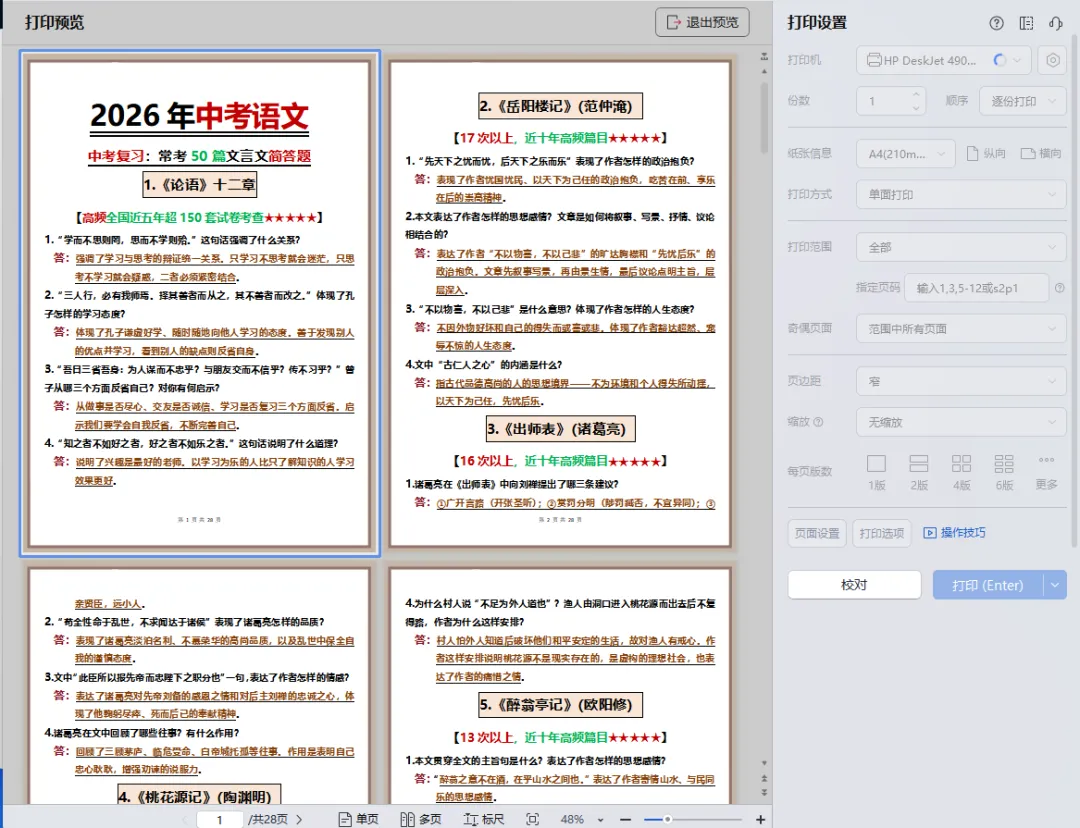This screenshot has width=1080, height=828.
Task: Click the page number input field
Action: tap(220, 818)
